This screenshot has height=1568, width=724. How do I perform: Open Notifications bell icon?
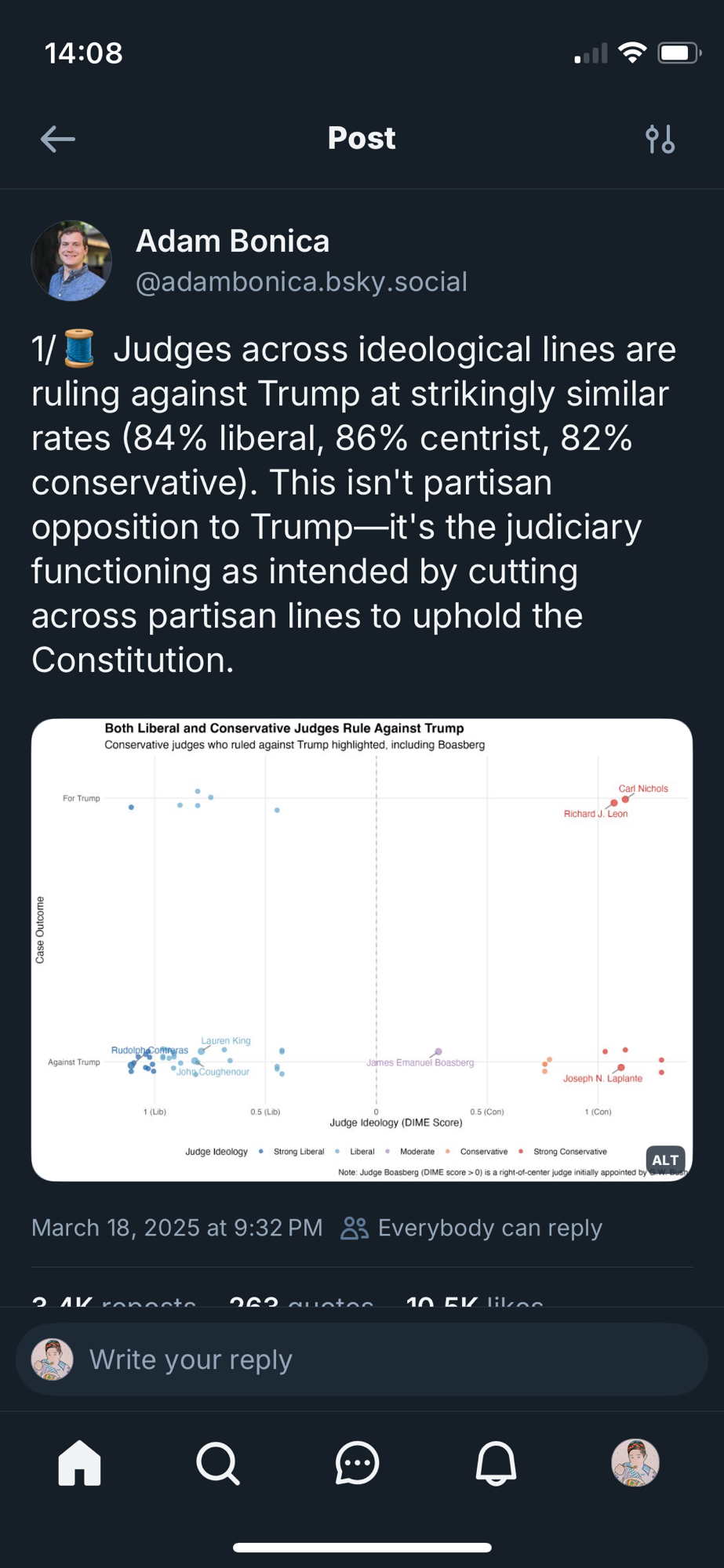pos(496,1463)
